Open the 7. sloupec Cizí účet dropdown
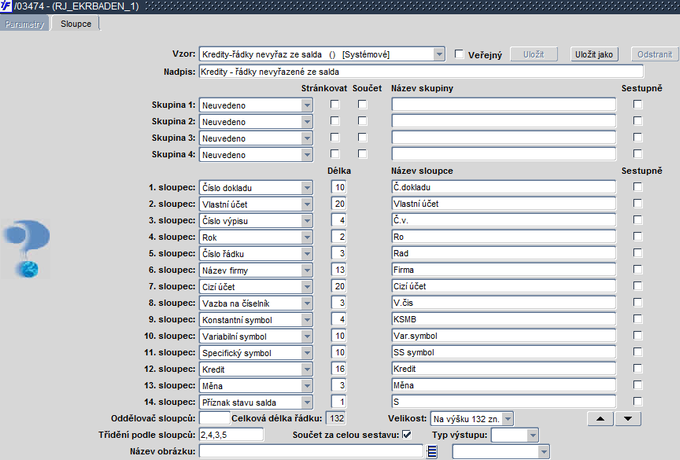Viewport: 680px width, 460px height. [307, 287]
